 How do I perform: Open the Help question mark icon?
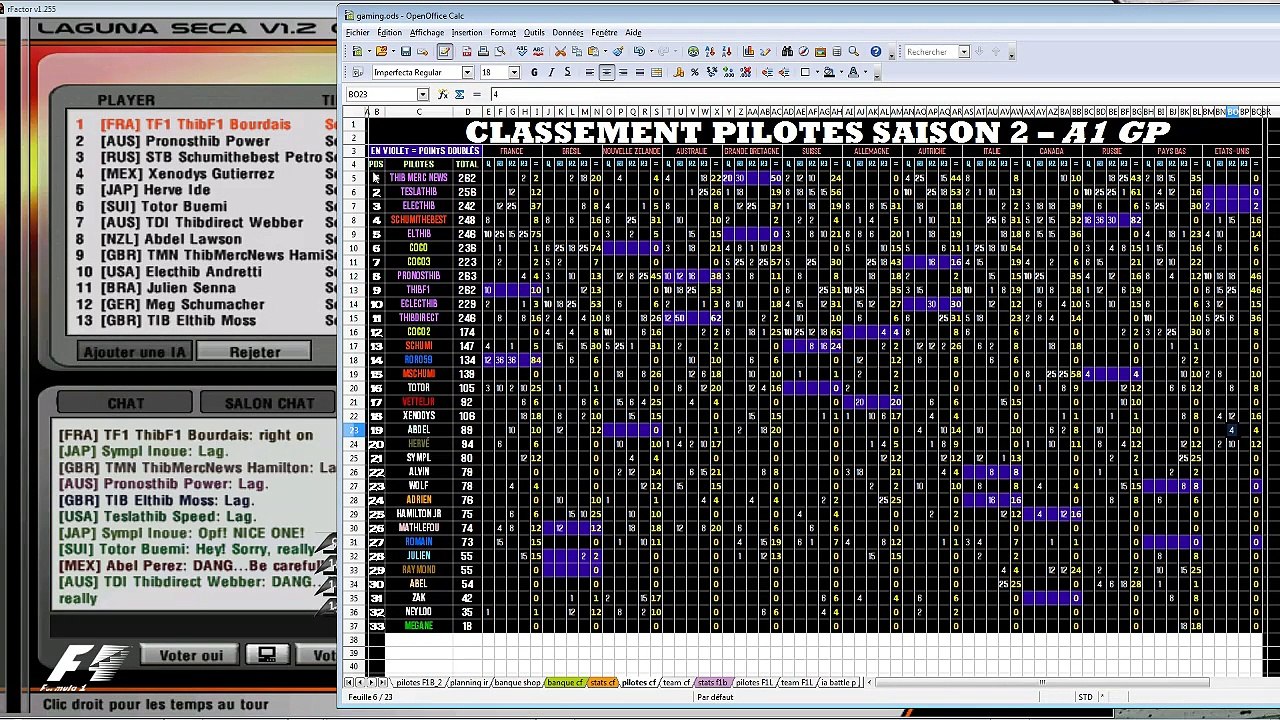point(876,51)
